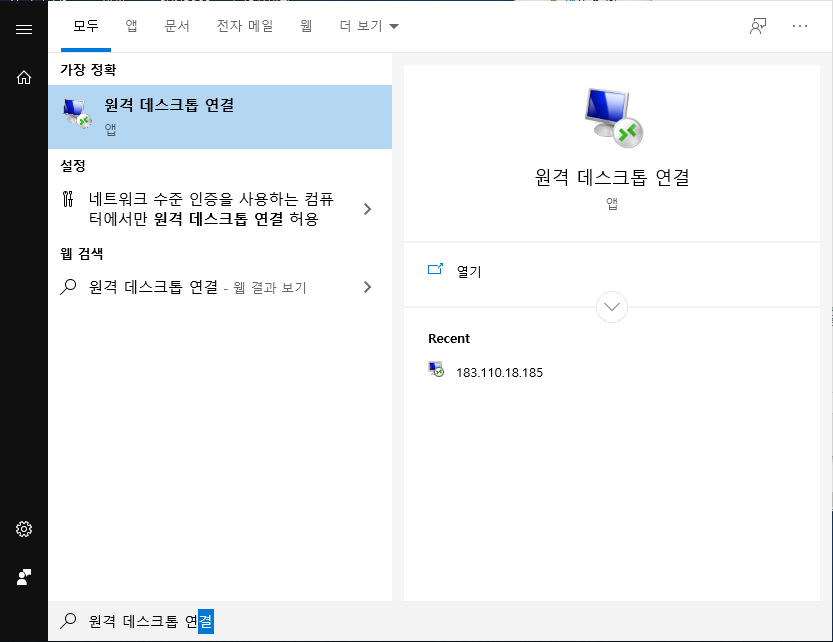Switch to the 앱 tab
This screenshot has height=642, width=833.
(131, 26)
